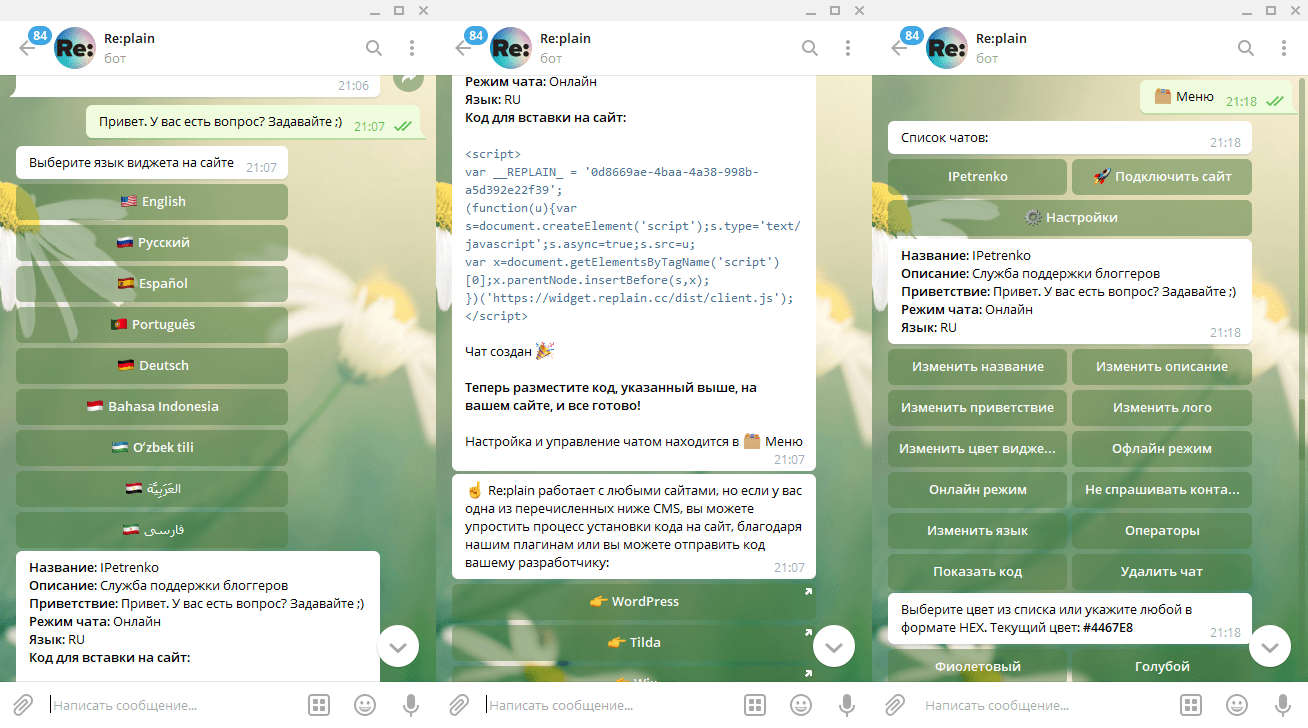Toggle Не спрашивать контакты option
Screen dimensions: 1308x728
click(1162, 489)
